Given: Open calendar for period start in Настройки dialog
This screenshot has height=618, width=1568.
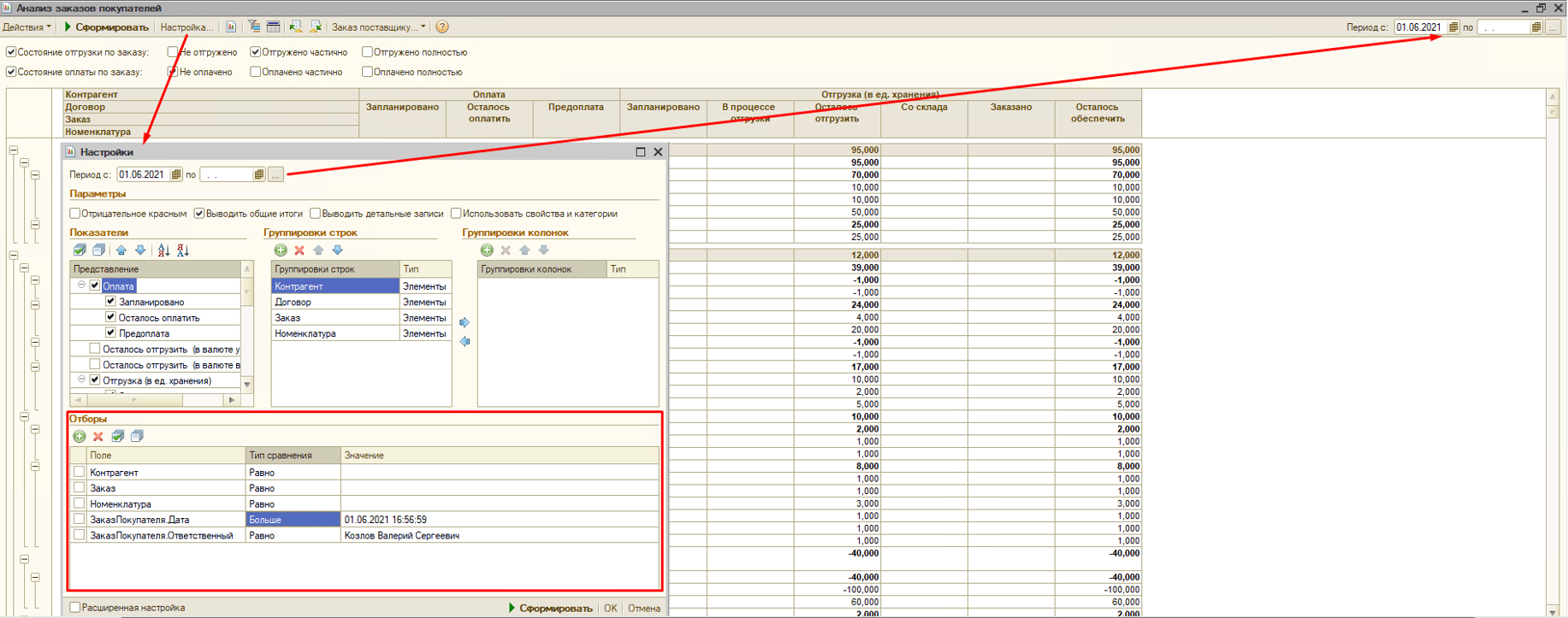Looking at the screenshot, I should (176, 174).
